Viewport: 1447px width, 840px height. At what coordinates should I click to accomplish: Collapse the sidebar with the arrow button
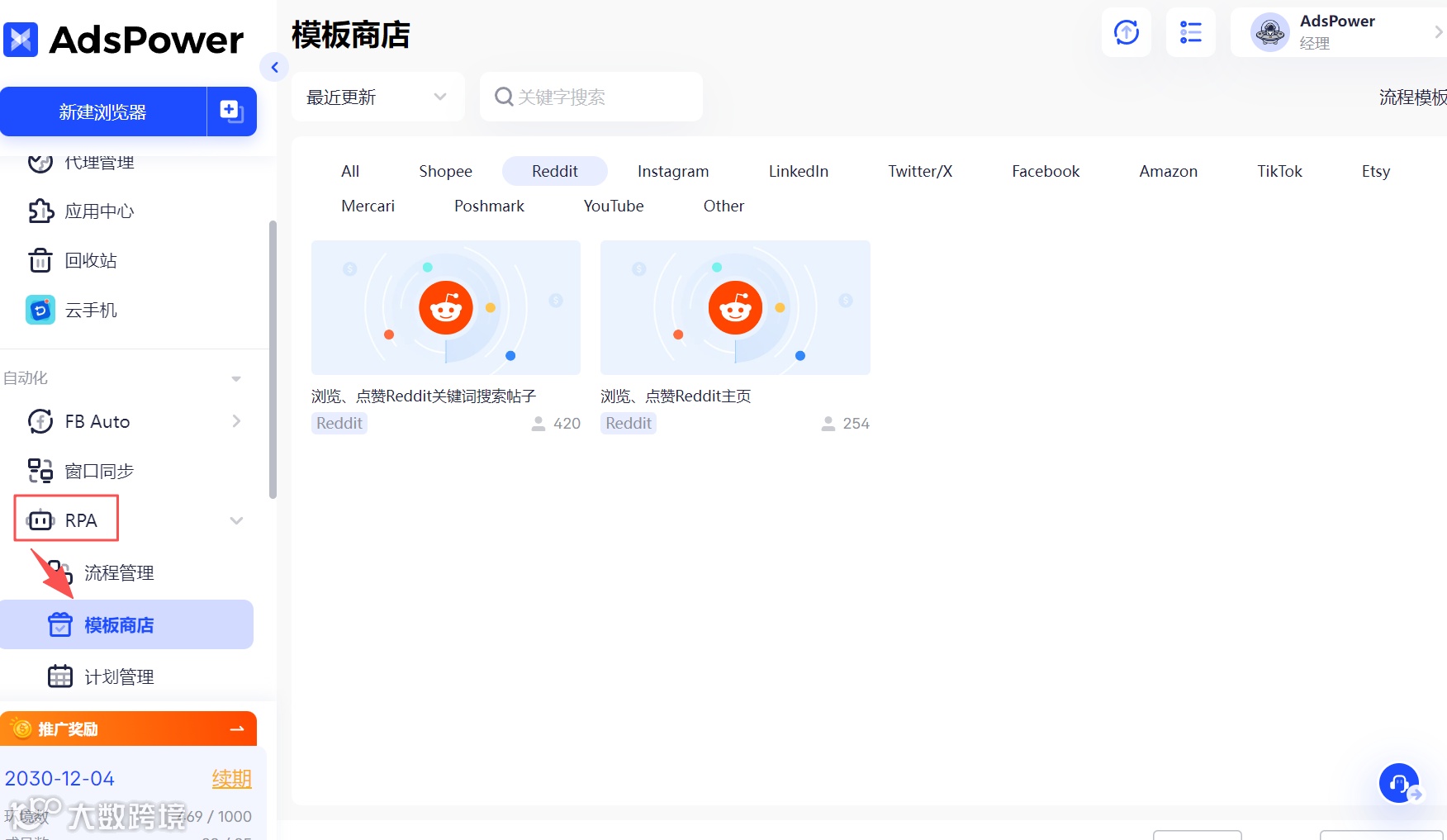pyautogui.click(x=274, y=67)
